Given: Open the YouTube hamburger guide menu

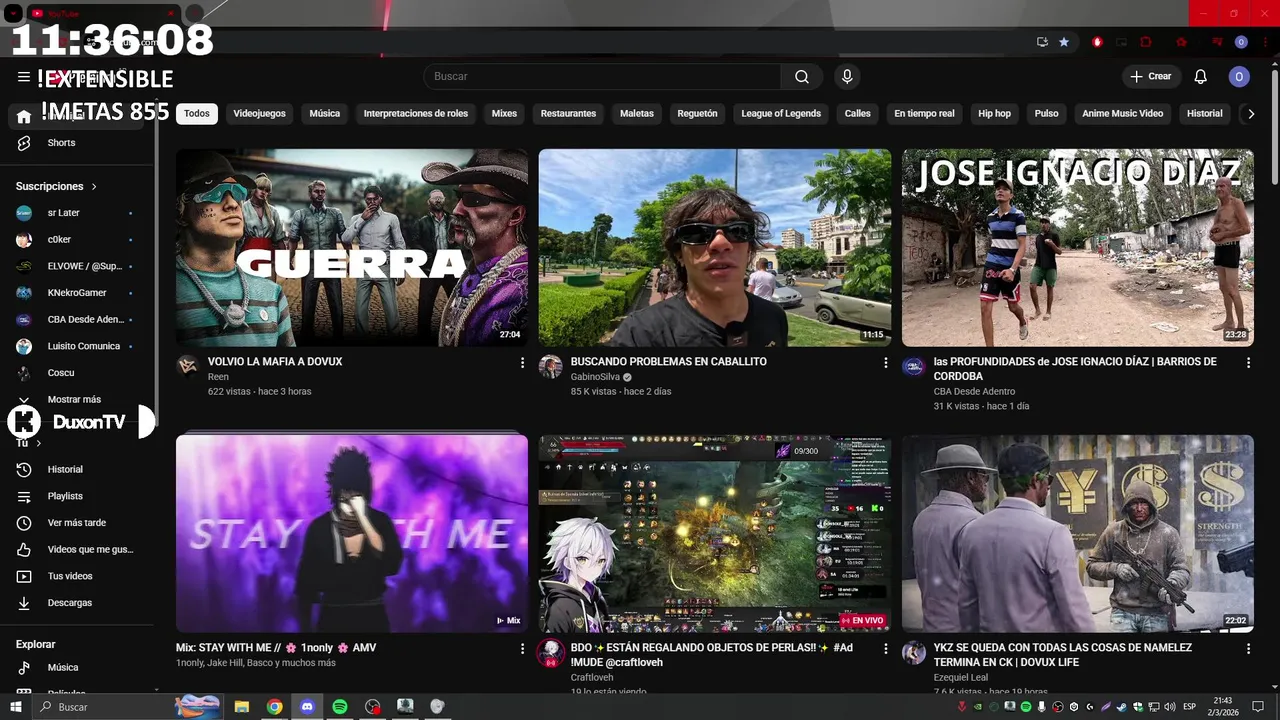Looking at the screenshot, I should (24, 77).
